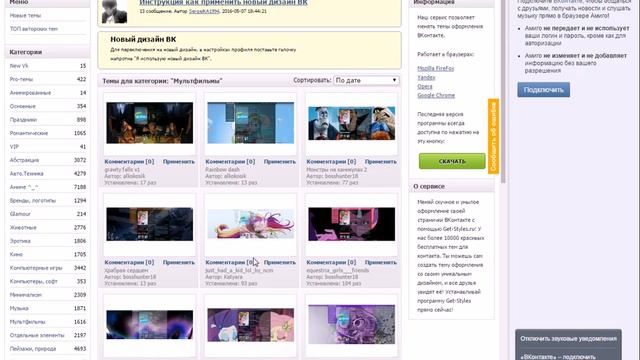Apply the equestria_girls___friends theme

[380, 262]
